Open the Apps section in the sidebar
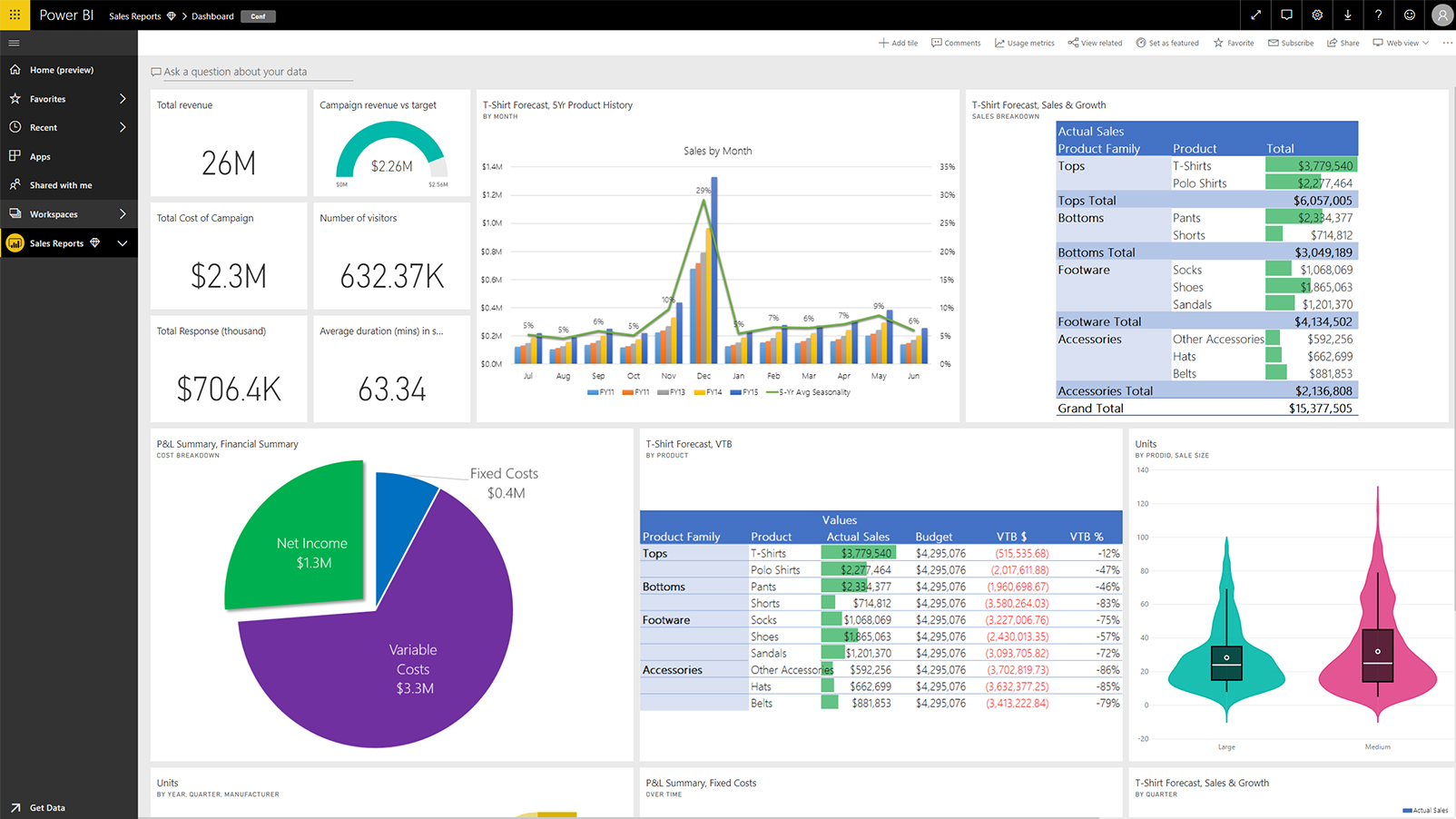This screenshot has width=1456, height=819. click(40, 156)
